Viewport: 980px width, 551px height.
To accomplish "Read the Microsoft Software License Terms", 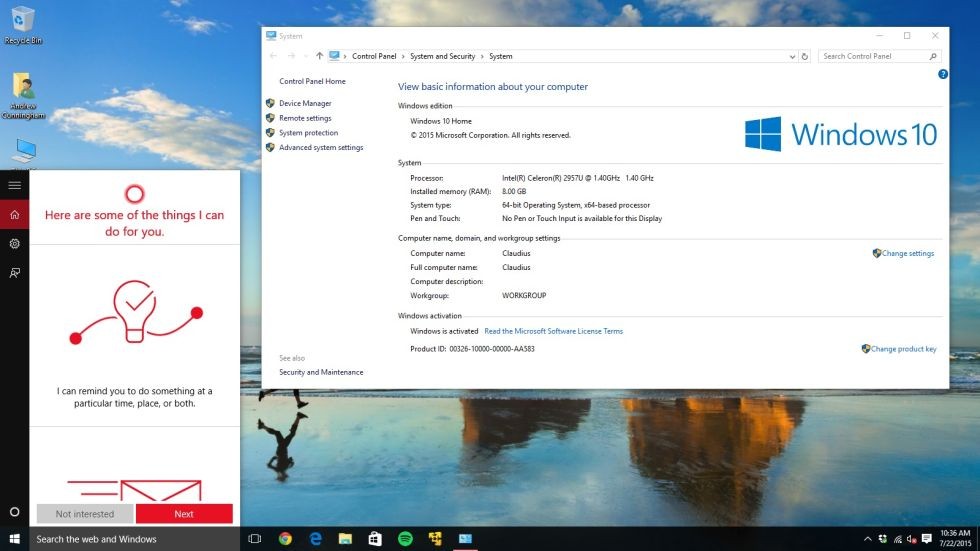I will [x=553, y=331].
